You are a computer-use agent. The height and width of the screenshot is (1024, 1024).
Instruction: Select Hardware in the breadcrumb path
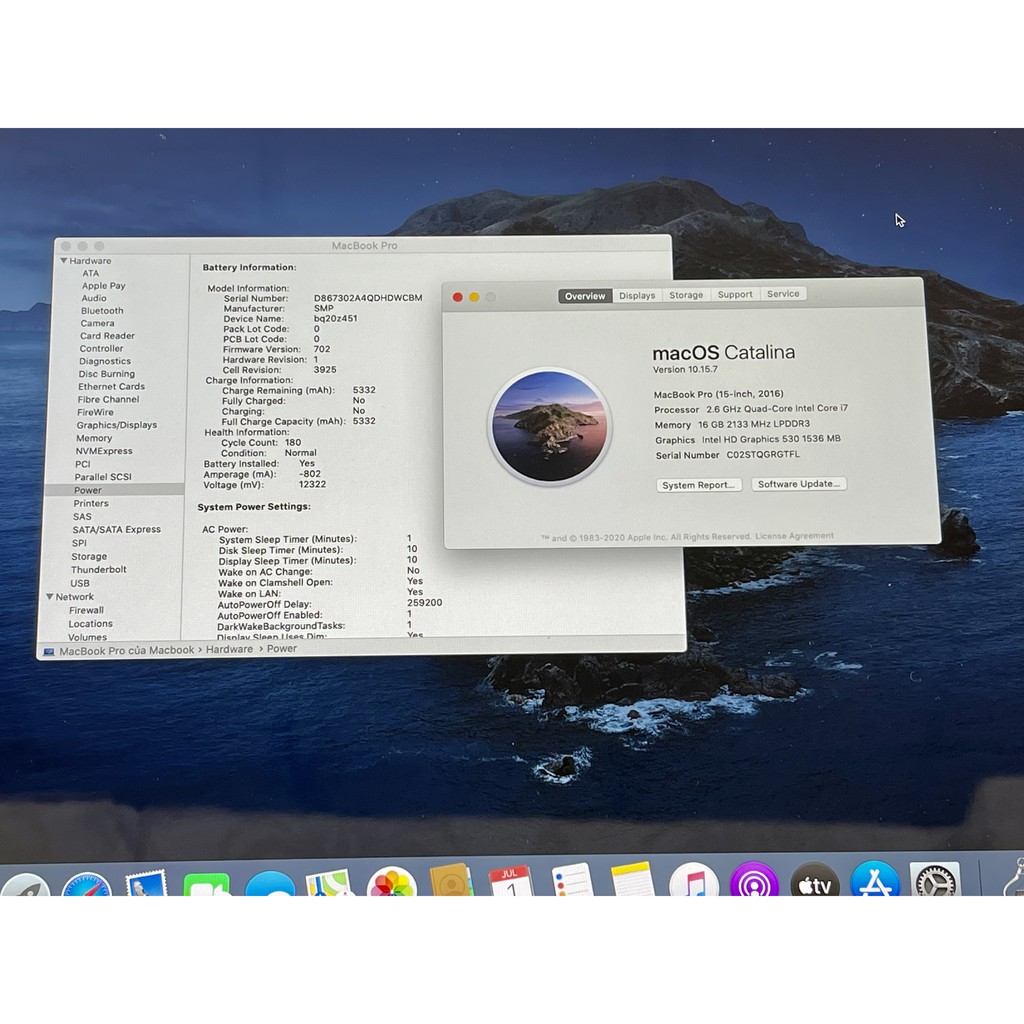pos(229,648)
